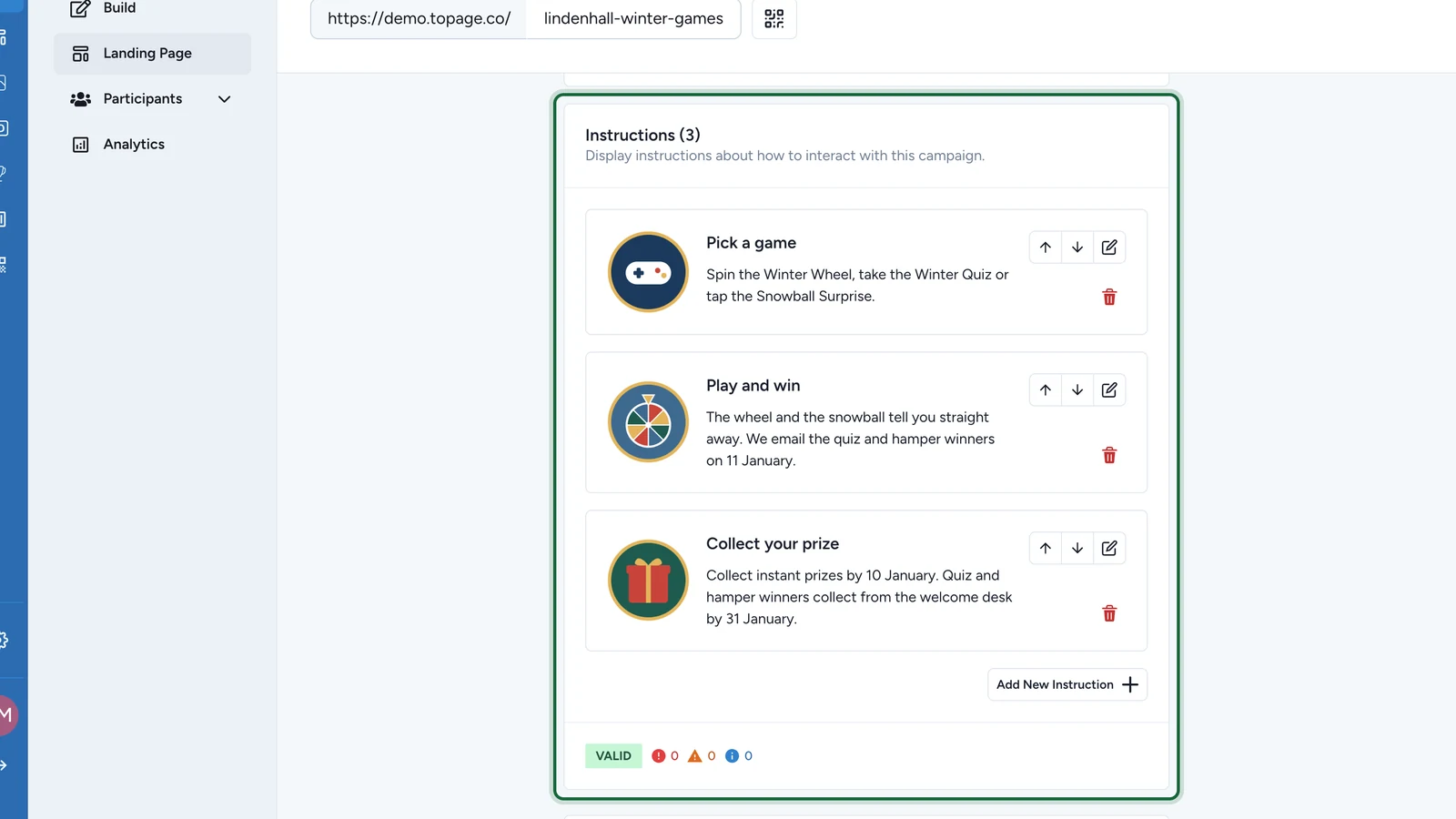The width and height of the screenshot is (1456, 819).
Task: Open Participants in the sidebar
Action: [x=142, y=99]
